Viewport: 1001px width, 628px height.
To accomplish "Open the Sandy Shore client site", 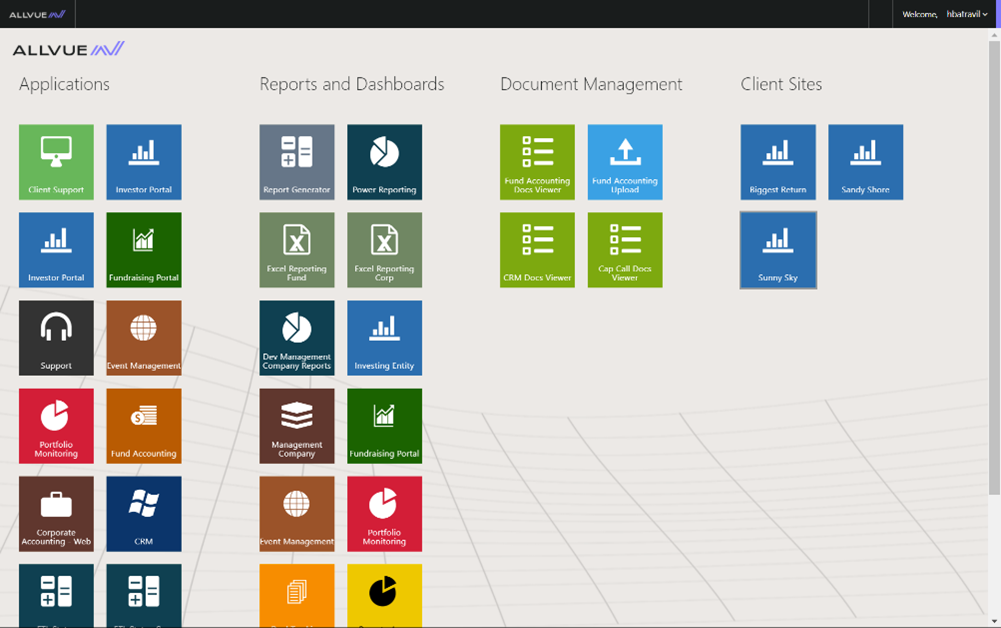I will pos(865,162).
